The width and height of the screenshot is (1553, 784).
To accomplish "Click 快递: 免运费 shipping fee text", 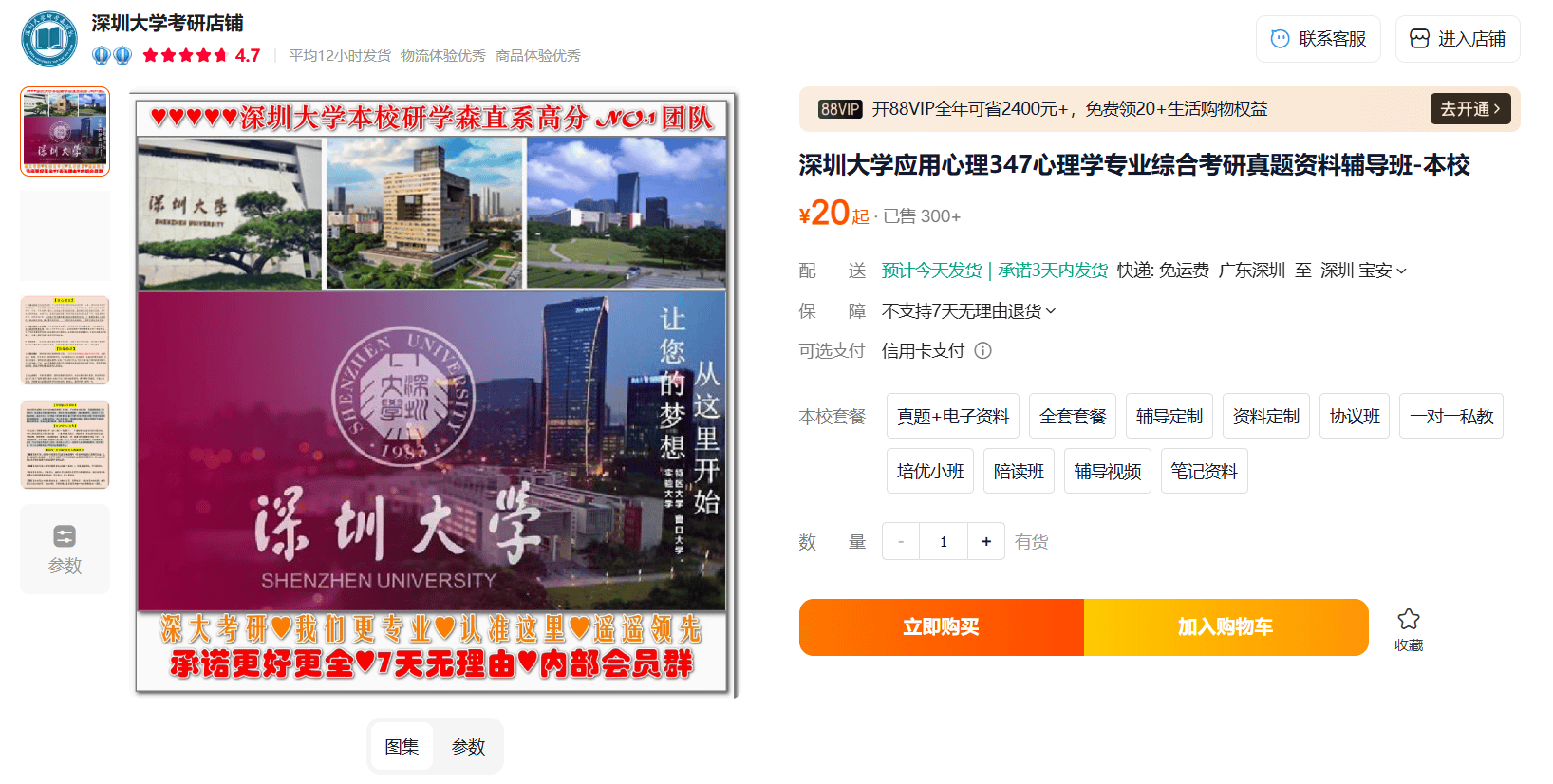I will click(1163, 271).
